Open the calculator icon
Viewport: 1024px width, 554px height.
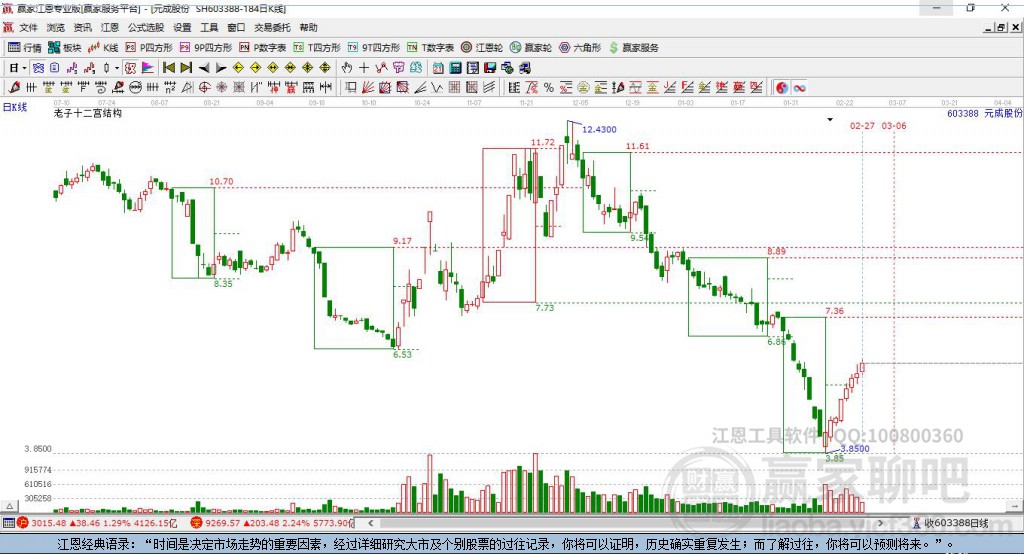coord(455,68)
